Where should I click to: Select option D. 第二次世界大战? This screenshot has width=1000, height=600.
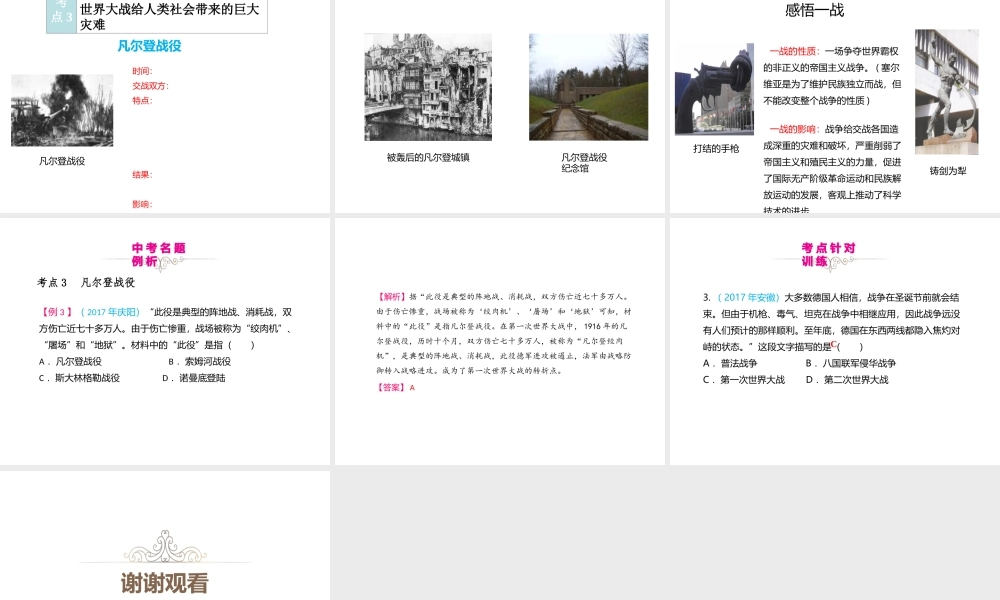[847, 379]
